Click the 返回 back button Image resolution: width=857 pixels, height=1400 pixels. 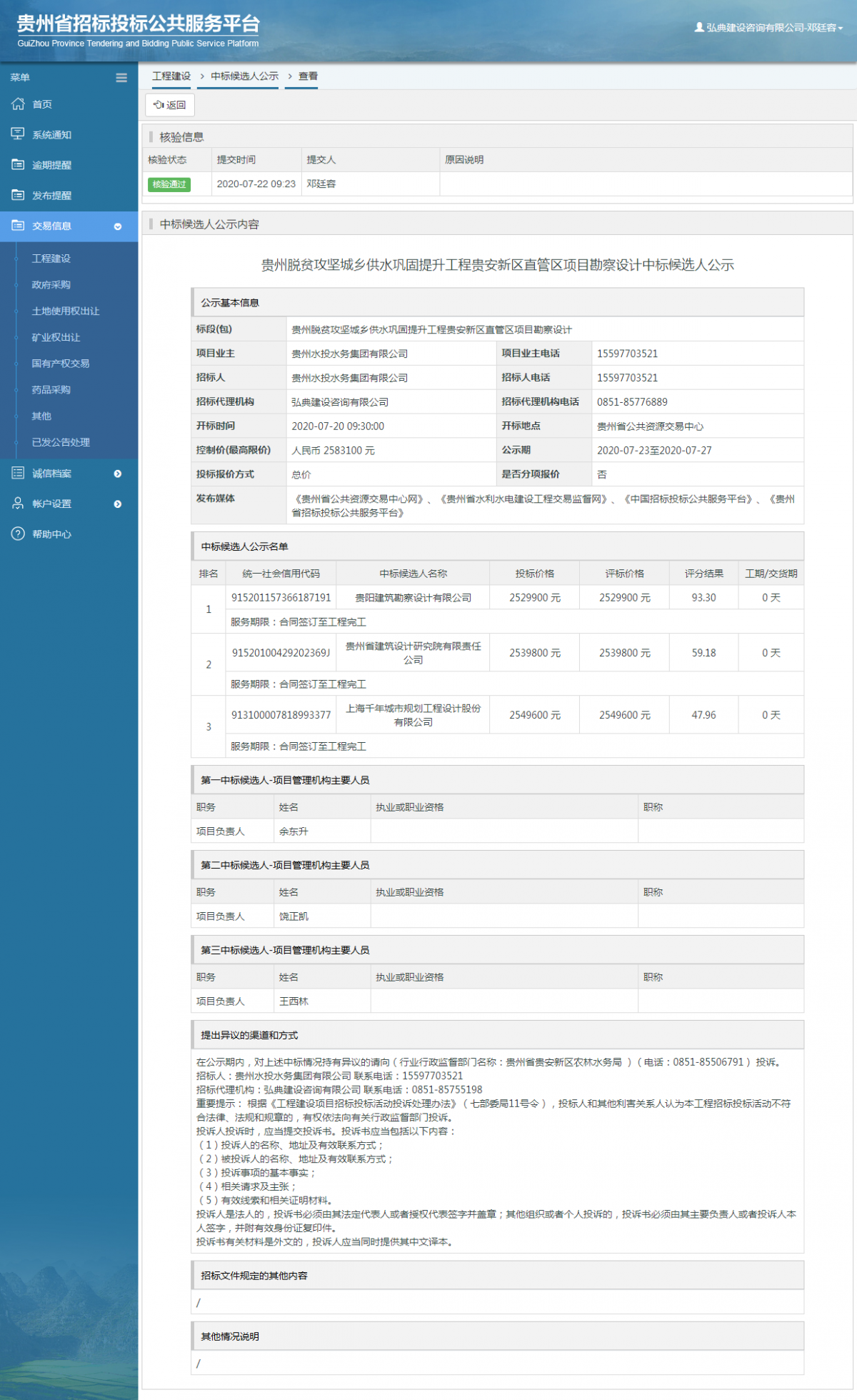point(170,105)
